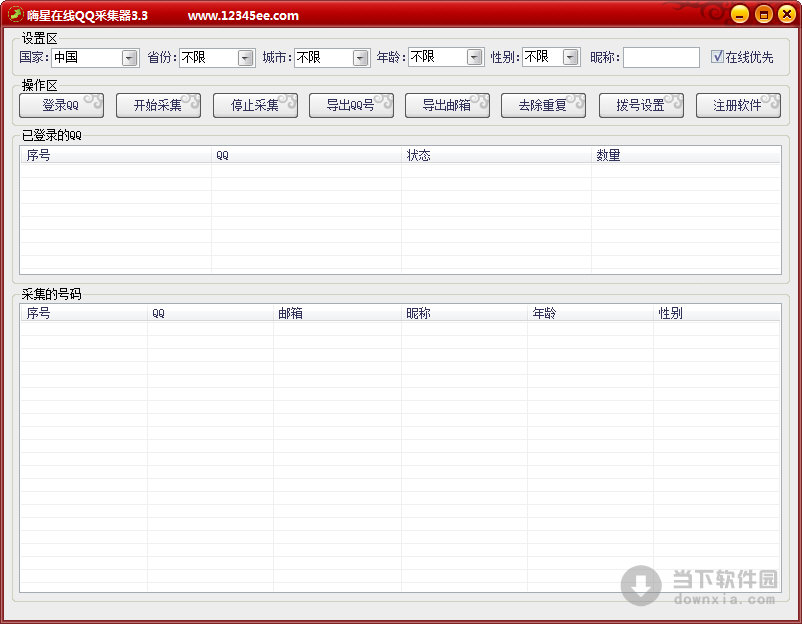Screen dimensions: 802x624
Task: Start collecting with 开始采集 button
Action: pos(158,105)
